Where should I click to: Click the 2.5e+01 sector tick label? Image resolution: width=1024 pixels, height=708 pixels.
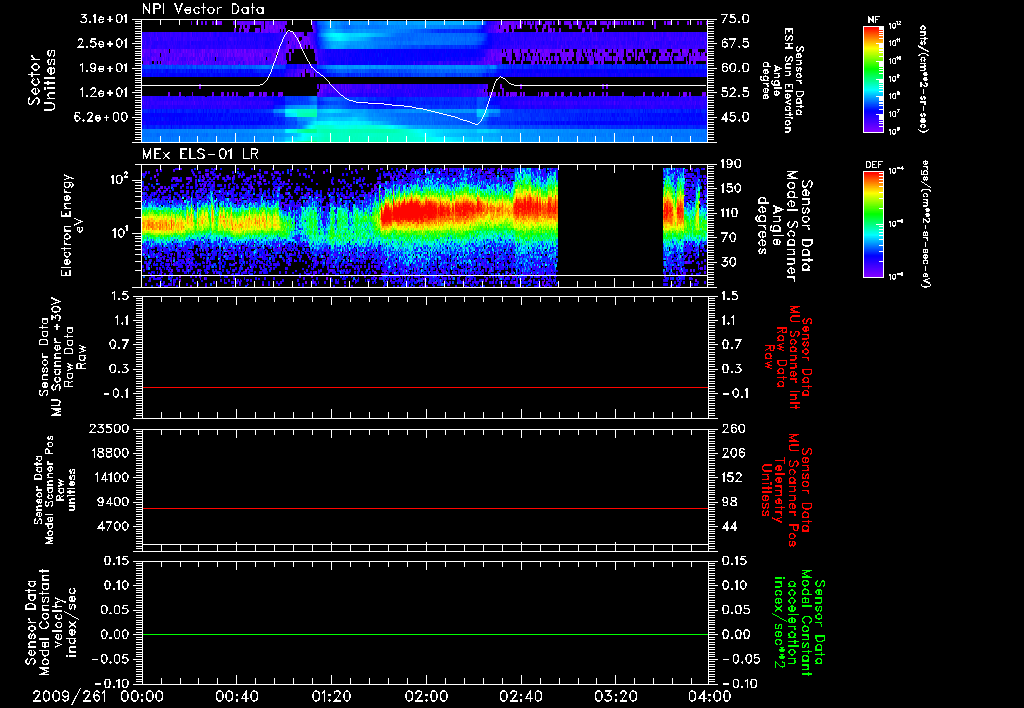(104, 43)
